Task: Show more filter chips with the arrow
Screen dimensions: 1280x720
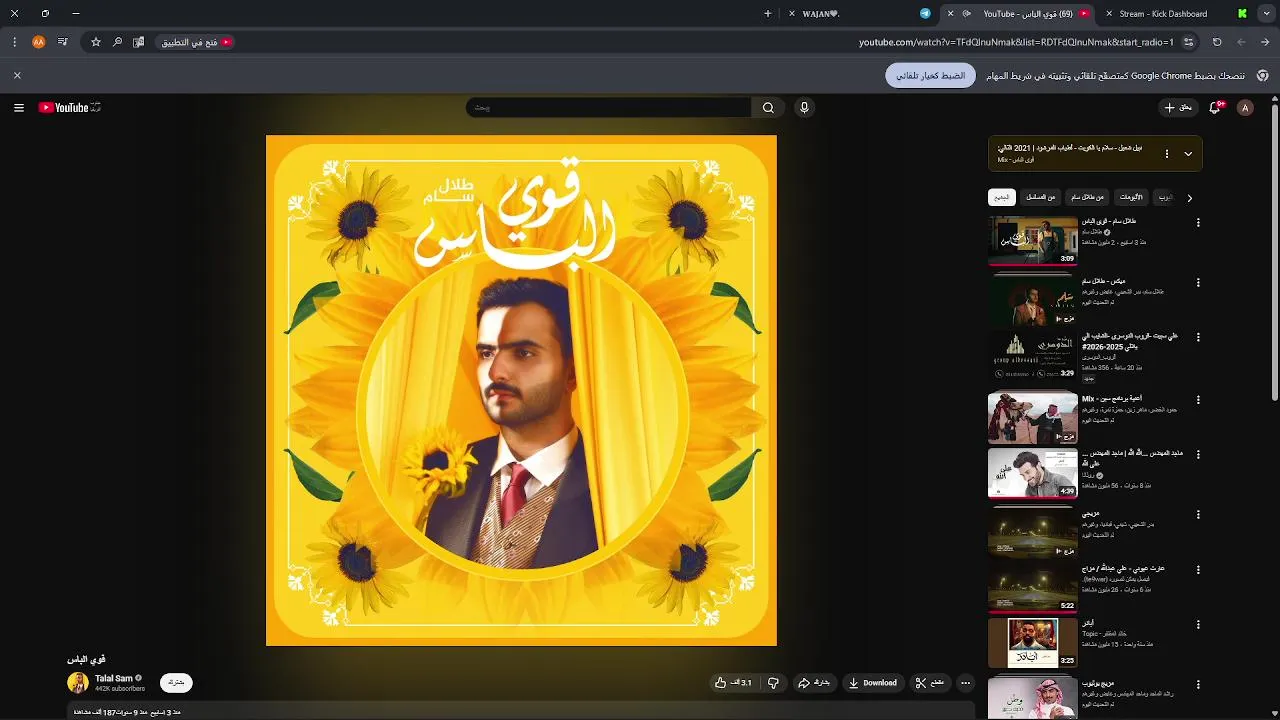Action: (x=1189, y=198)
